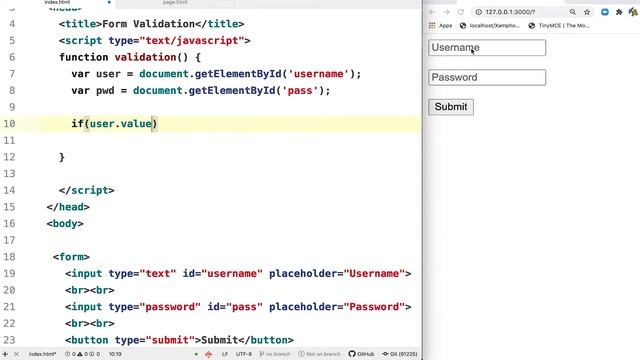
Task: Open the localhost/Xampho bookmark
Action: 490,26
